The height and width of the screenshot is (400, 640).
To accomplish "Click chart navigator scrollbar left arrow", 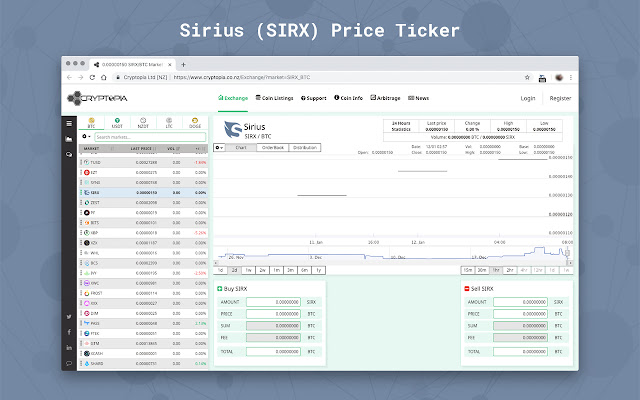I will pos(216,263).
